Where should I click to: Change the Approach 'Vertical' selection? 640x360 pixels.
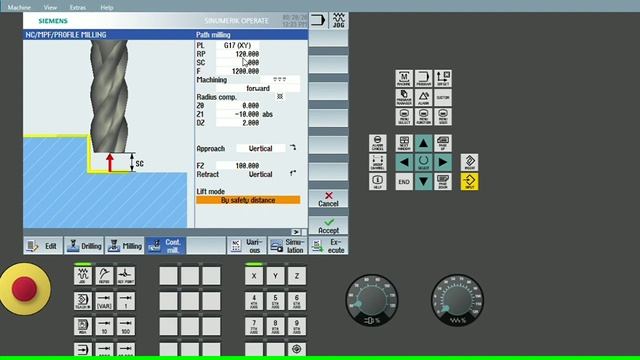click(x=261, y=149)
